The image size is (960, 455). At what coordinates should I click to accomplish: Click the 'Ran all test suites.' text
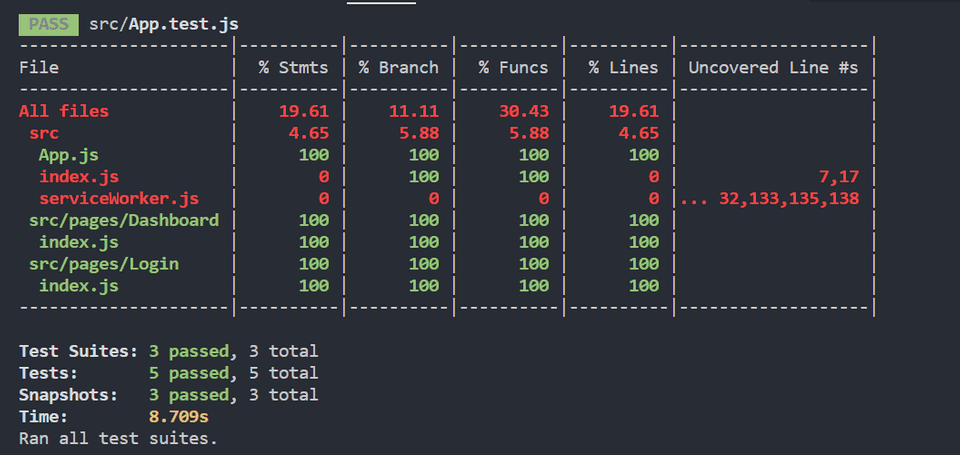(118, 438)
